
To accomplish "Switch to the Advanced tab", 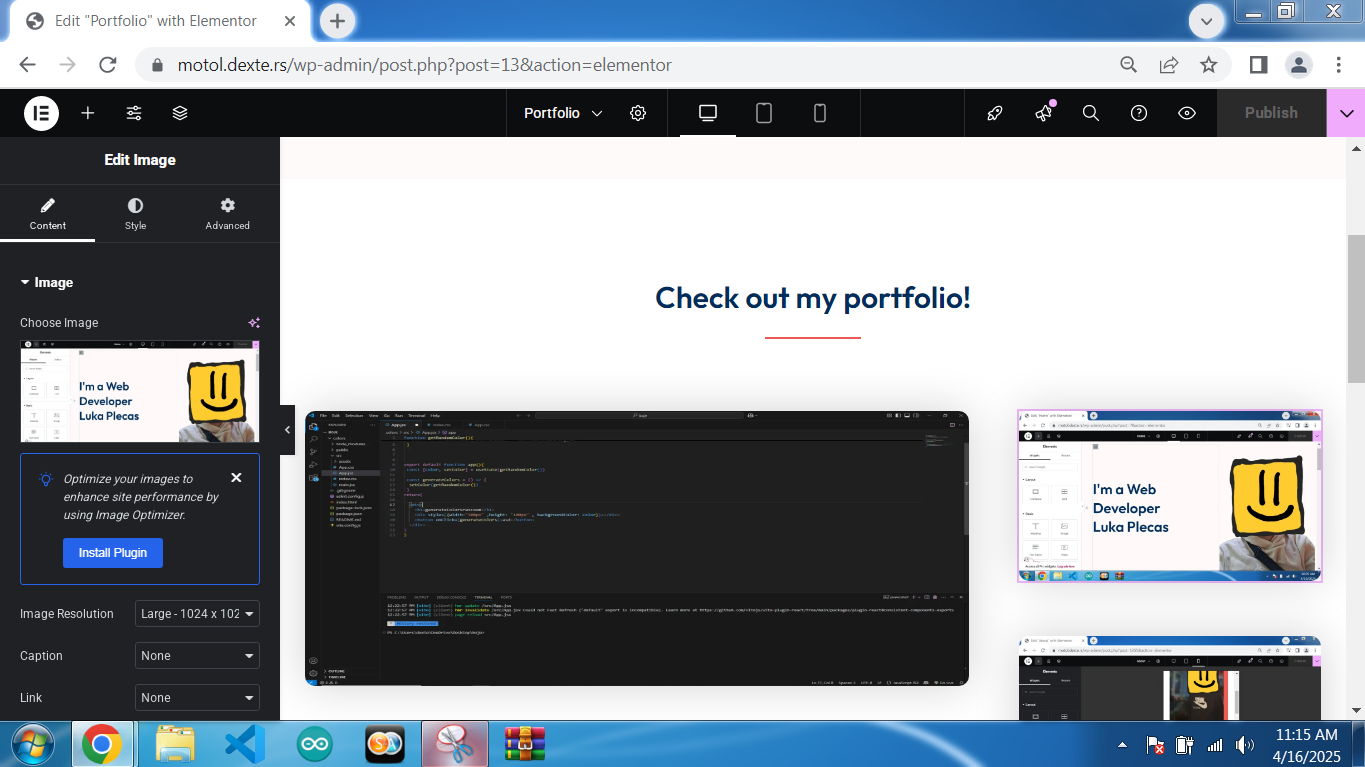I will coord(227,213).
